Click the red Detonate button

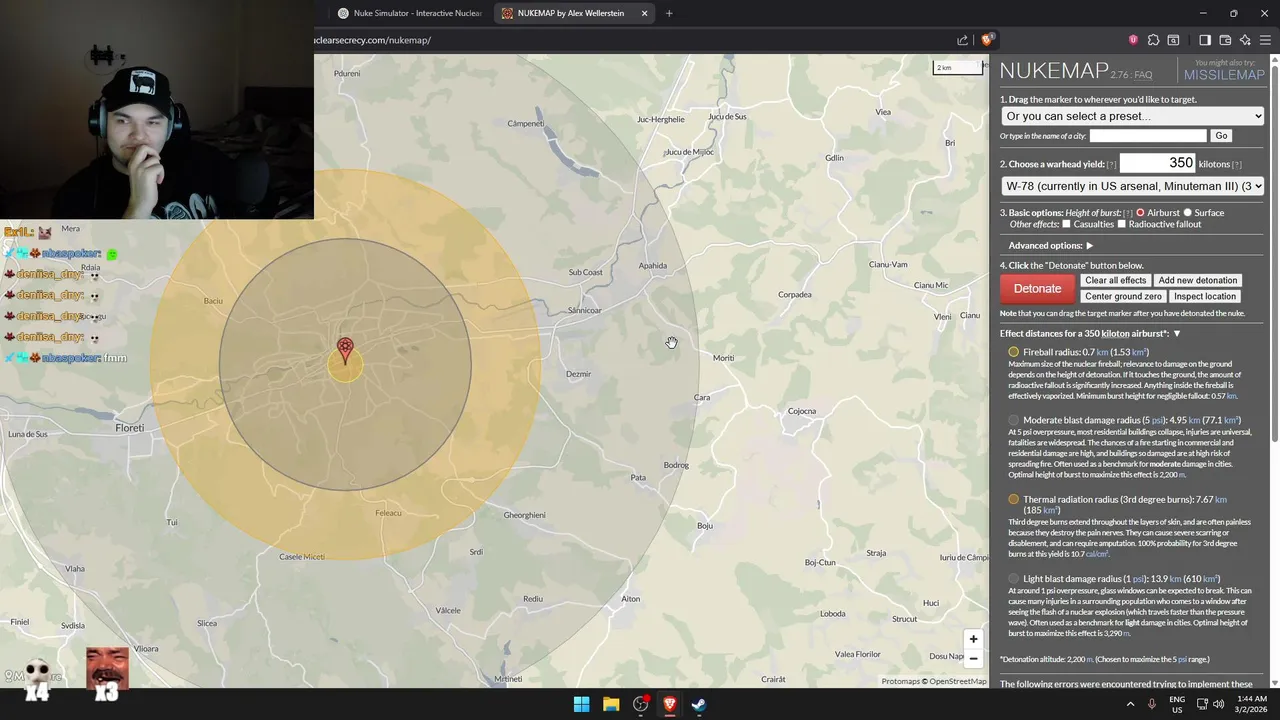pos(1037,288)
